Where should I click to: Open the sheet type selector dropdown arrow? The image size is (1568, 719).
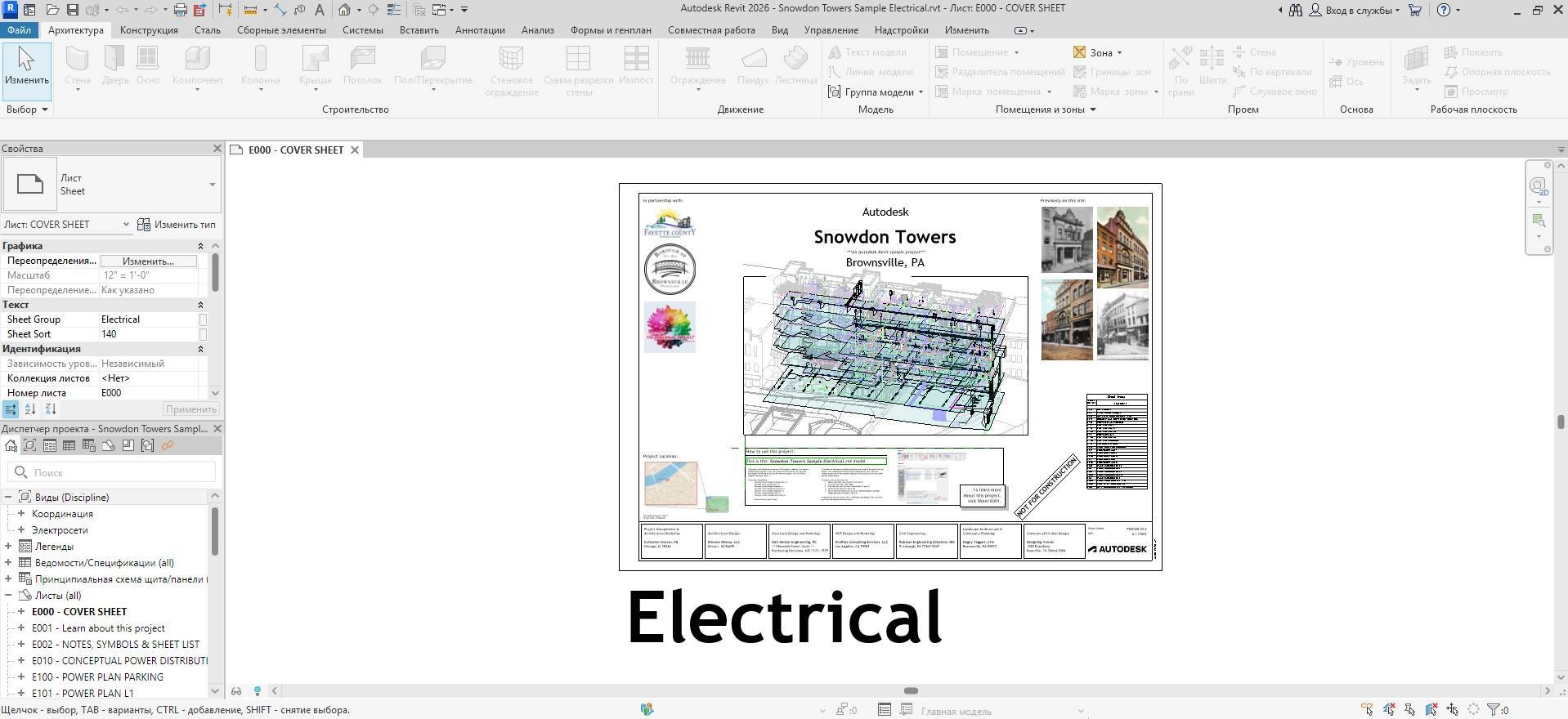click(x=212, y=185)
